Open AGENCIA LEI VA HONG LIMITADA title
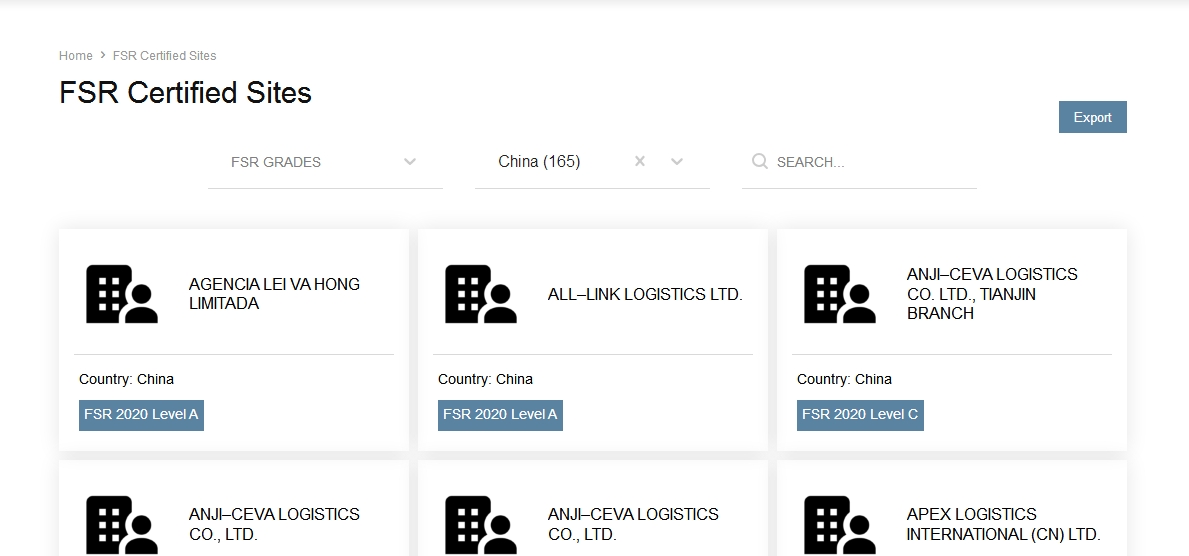1189x556 pixels. (x=275, y=294)
